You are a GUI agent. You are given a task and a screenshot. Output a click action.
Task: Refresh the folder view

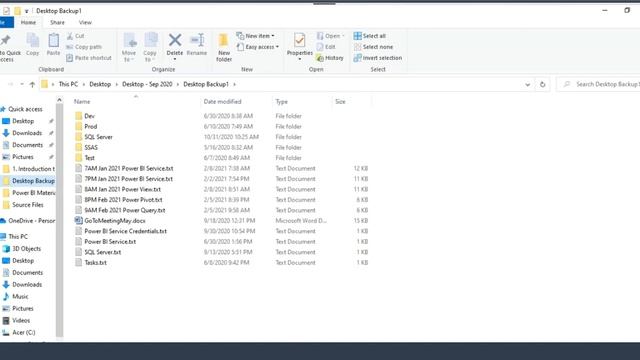tap(542, 84)
